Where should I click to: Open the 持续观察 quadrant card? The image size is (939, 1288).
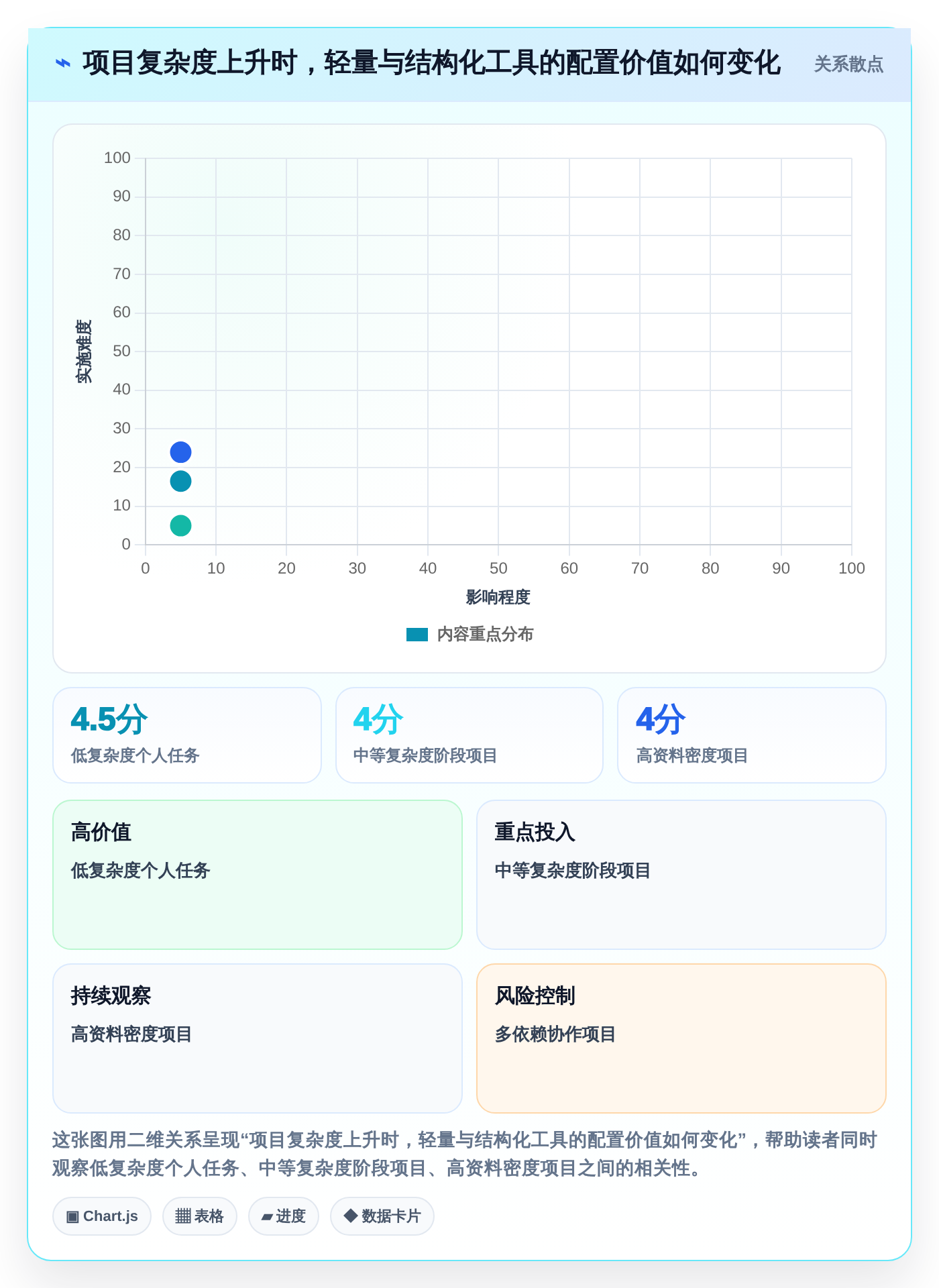click(x=258, y=1038)
